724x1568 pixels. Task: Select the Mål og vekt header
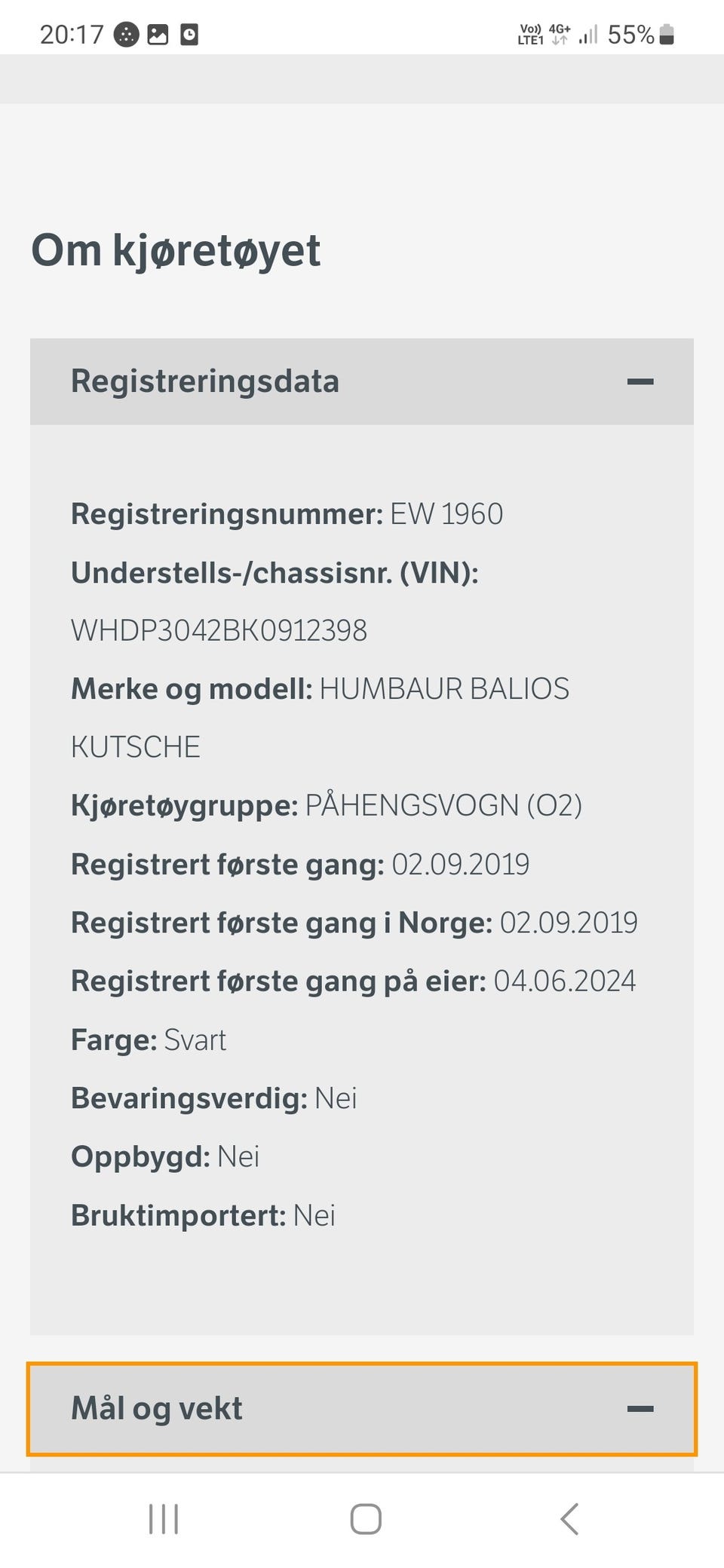click(156, 1408)
